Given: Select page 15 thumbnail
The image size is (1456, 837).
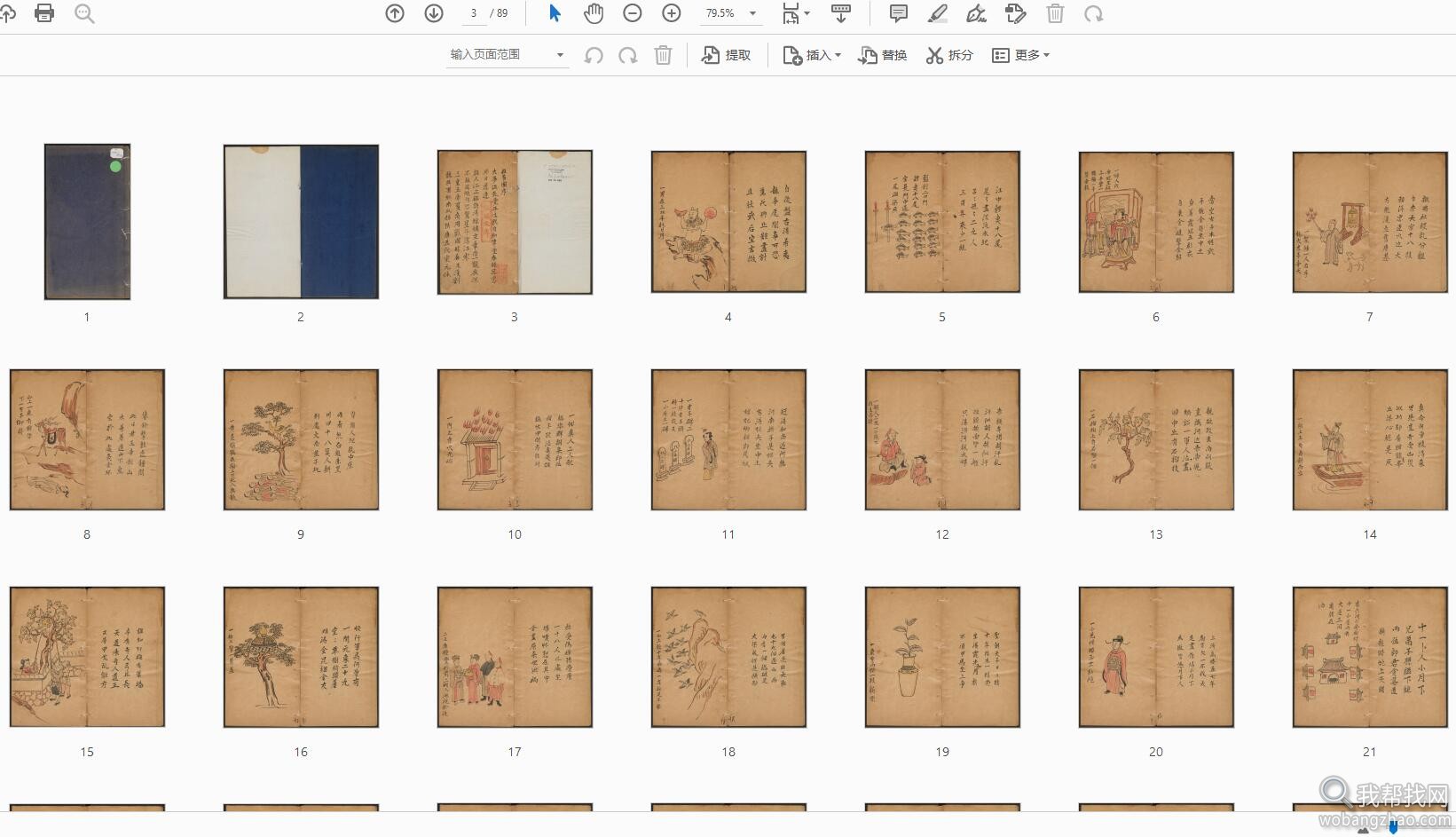Looking at the screenshot, I should 87,657.
